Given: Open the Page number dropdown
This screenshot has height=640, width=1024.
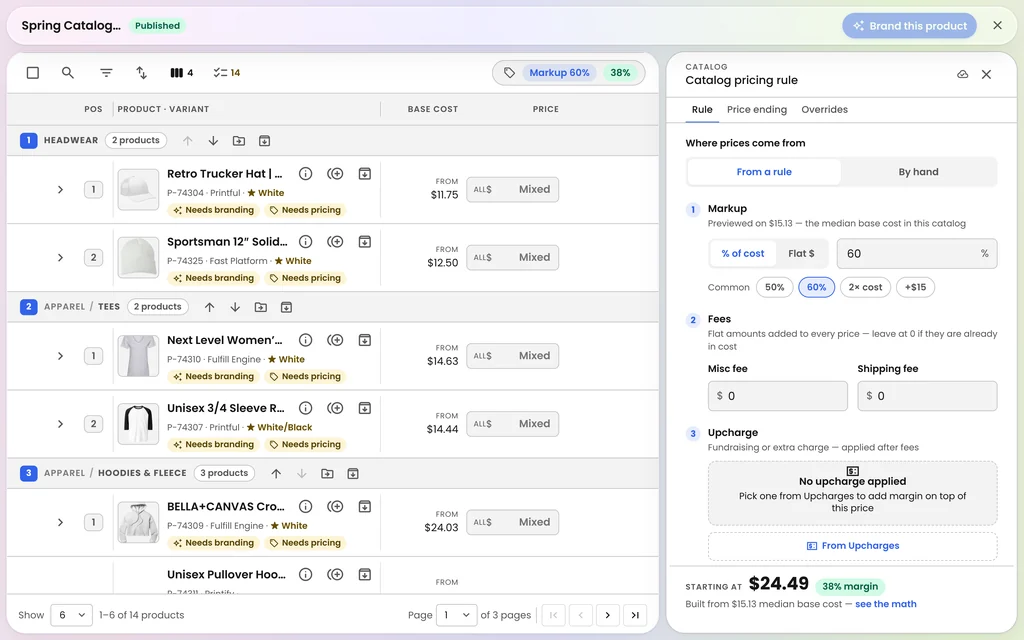Looking at the screenshot, I should coord(456,615).
